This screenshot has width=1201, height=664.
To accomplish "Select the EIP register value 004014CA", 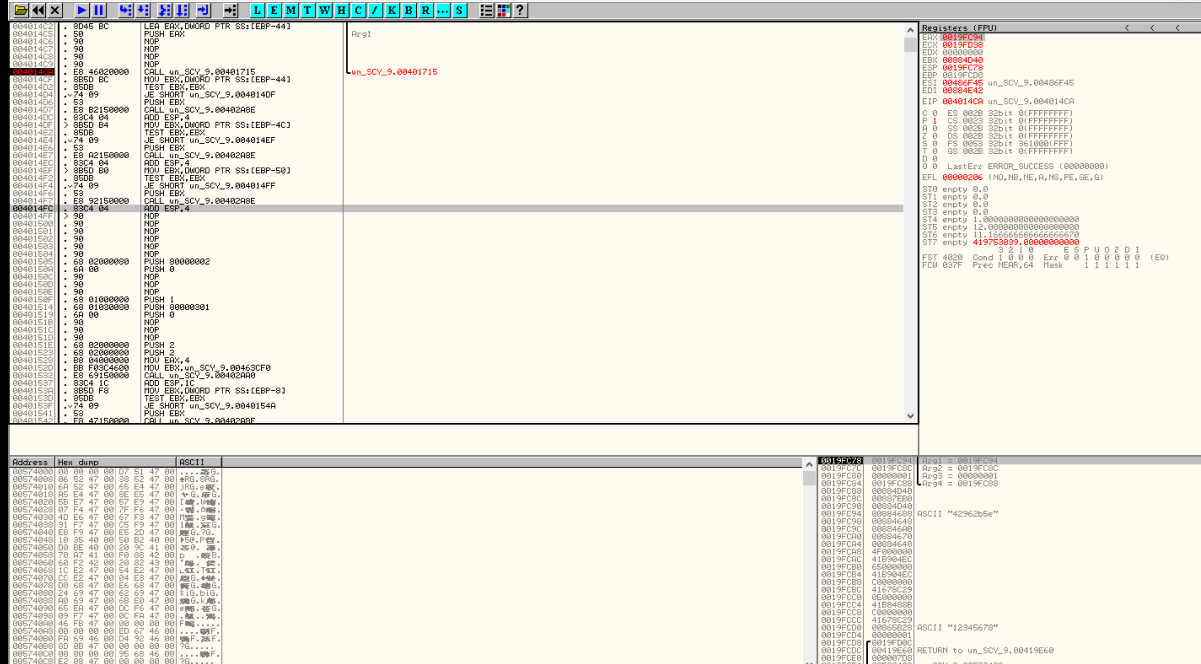I will (x=962, y=101).
